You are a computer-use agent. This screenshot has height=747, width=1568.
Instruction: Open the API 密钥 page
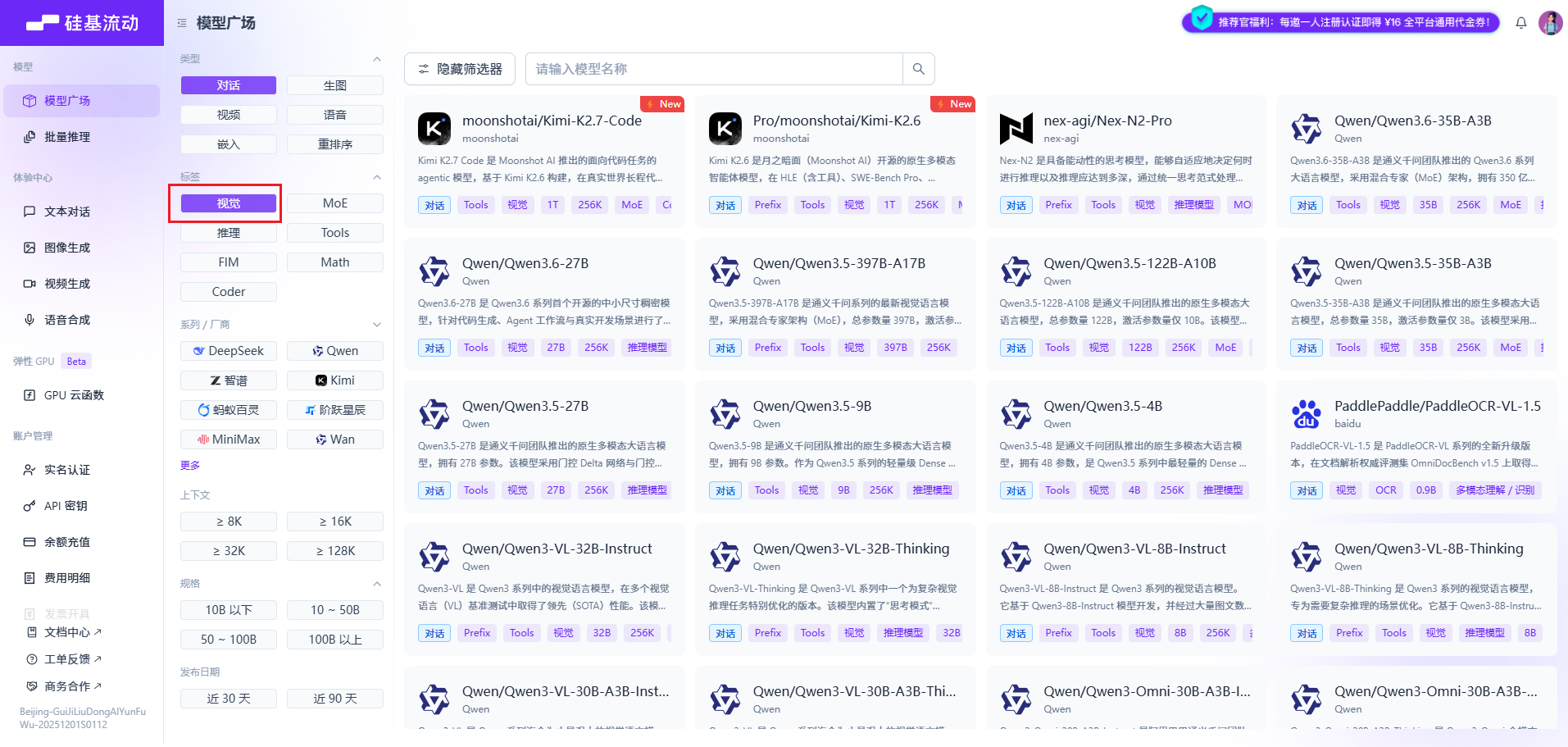(81, 506)
